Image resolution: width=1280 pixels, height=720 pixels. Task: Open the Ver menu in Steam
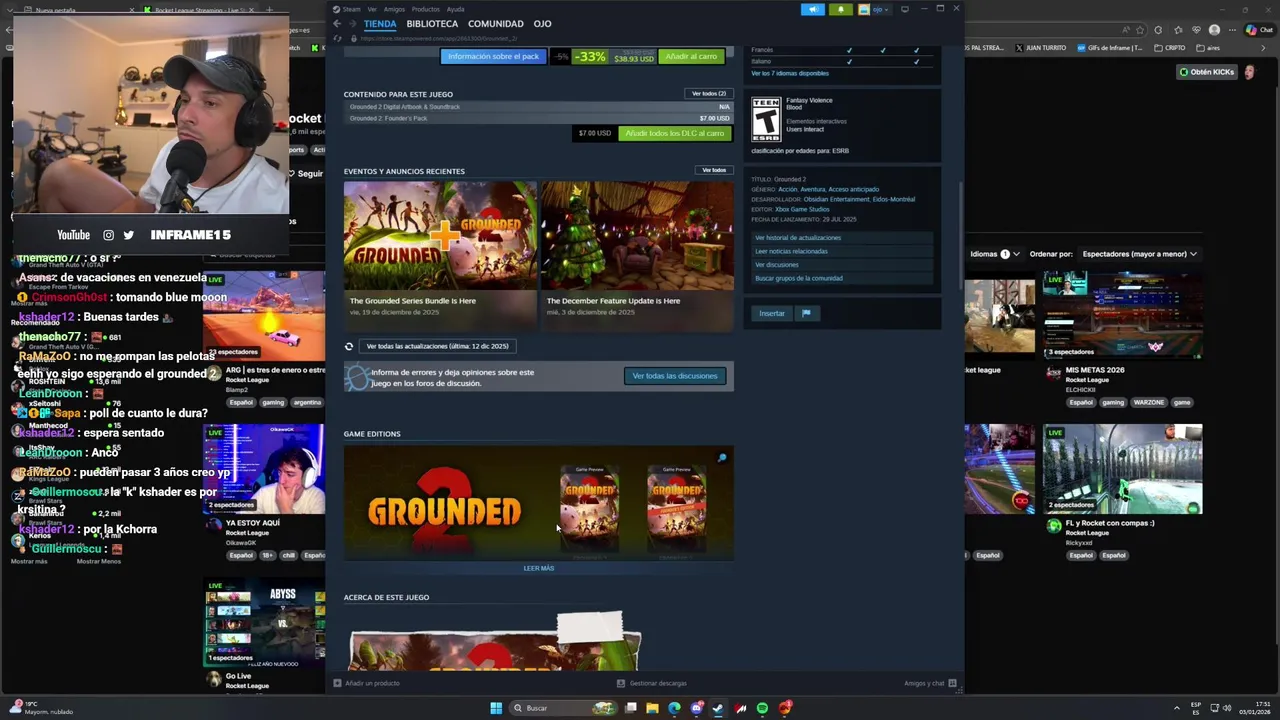pyautogui.click(x=372, y=9)
